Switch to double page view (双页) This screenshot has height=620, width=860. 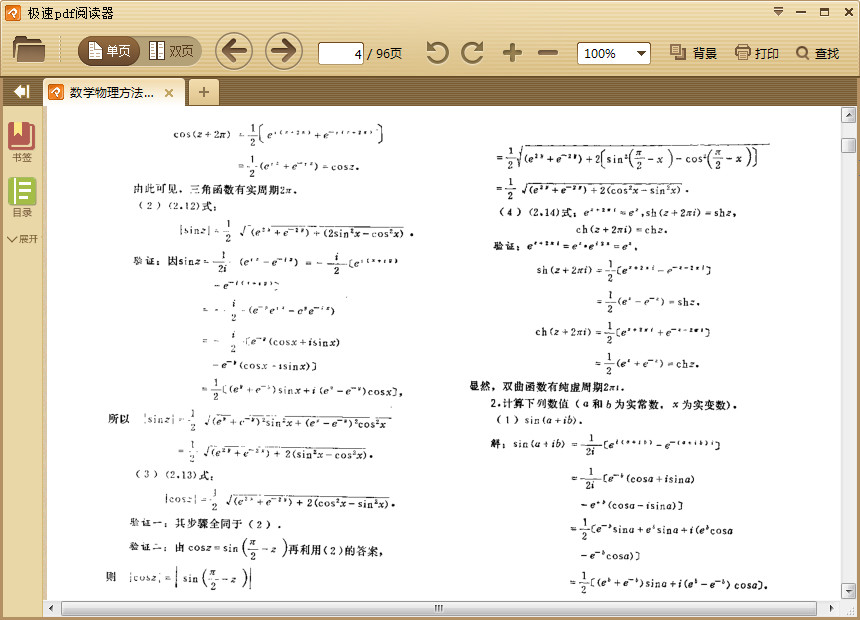pyautogui.click(x=171, y=52)
